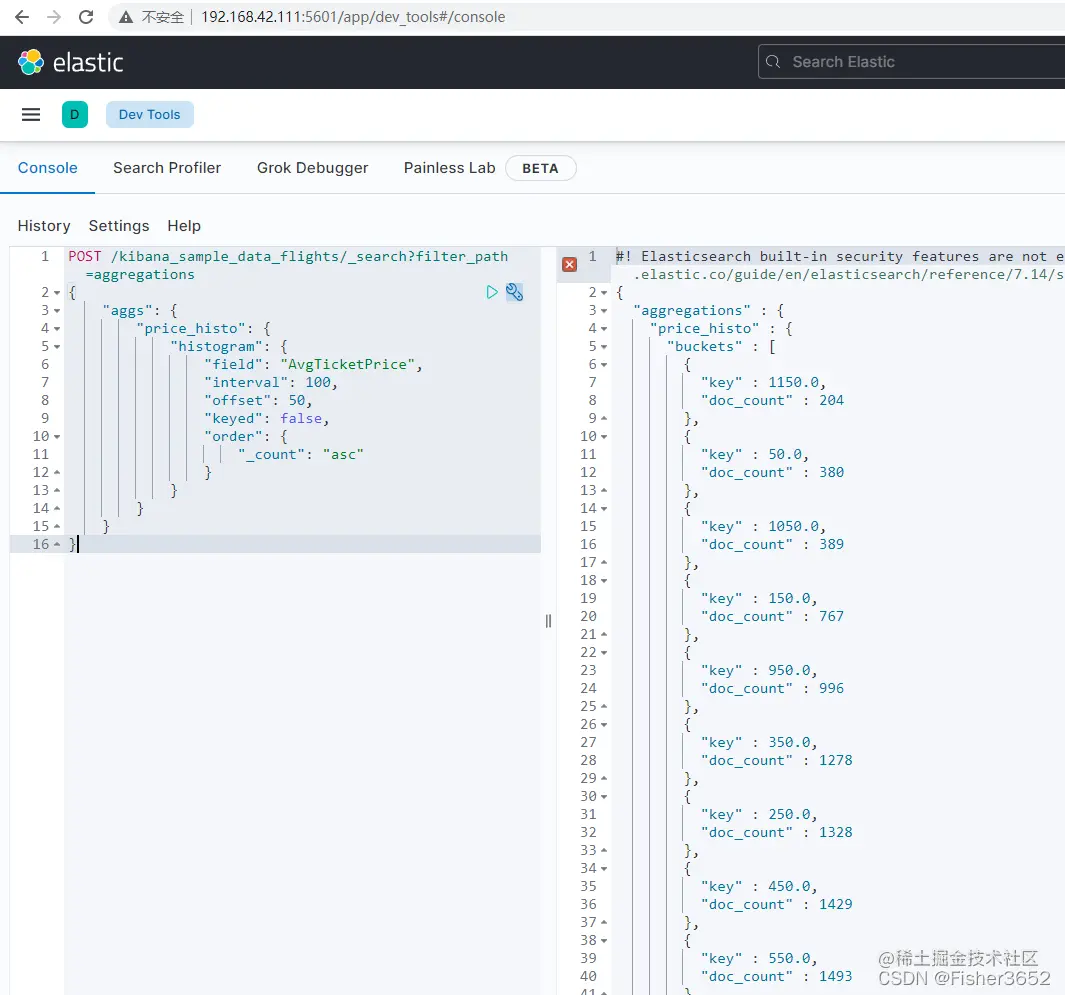
Task: Switch to the Search Profiler tab
Action: 167,168
